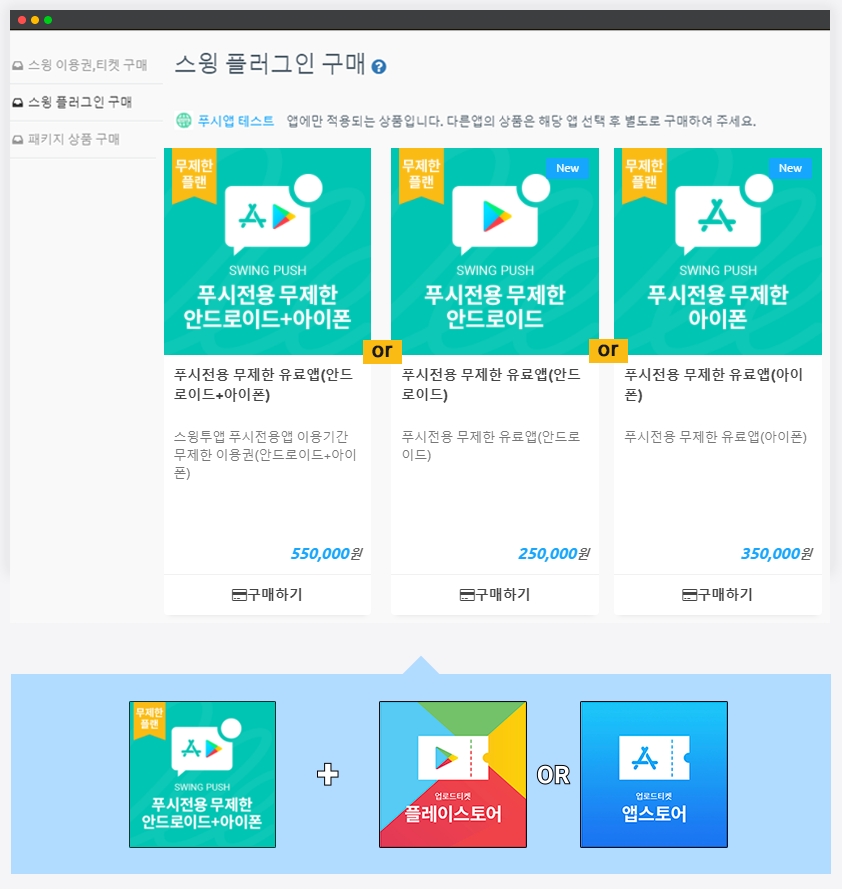Buy the 250,000원 안드로이드 plan
This screenshot has height=890, width=842.
click(x=495, y=594)
